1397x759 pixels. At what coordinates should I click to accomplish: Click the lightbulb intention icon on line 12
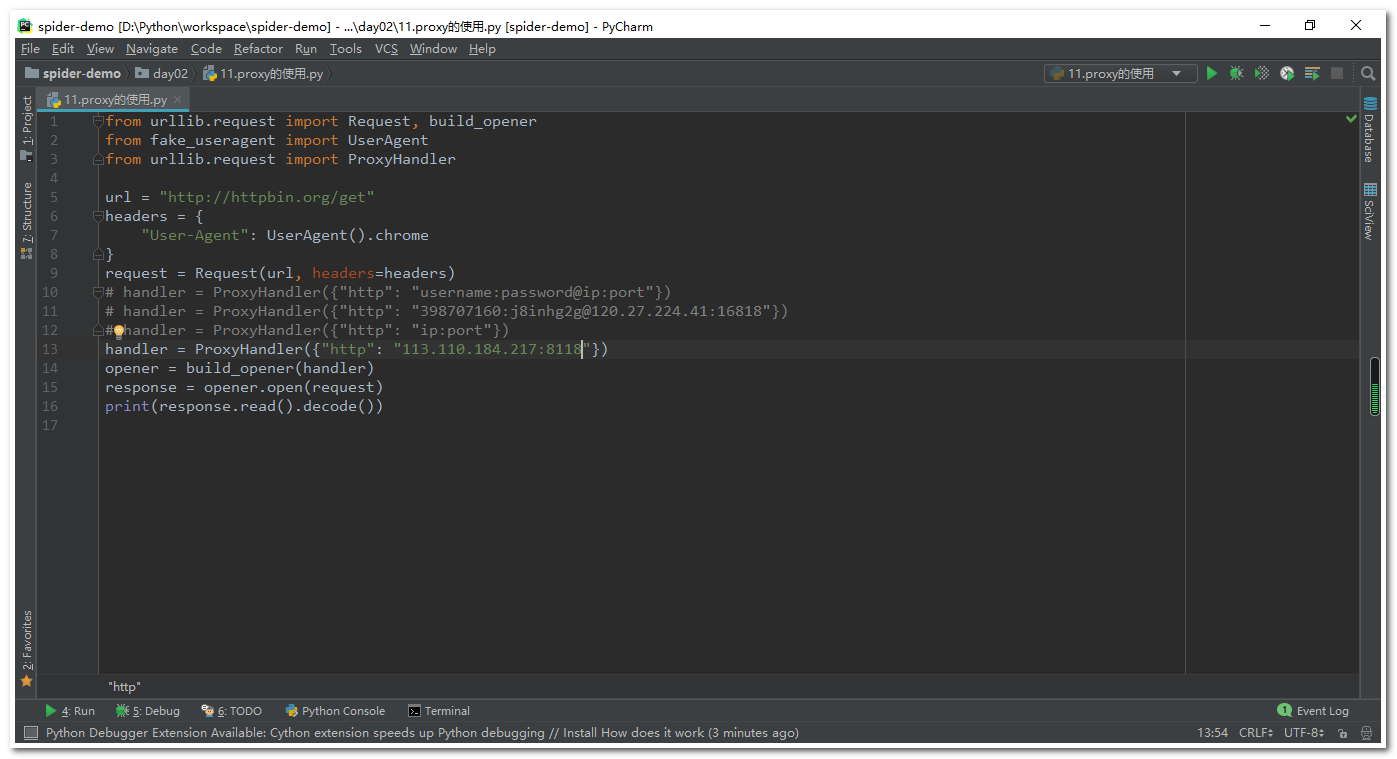[x=118, y=330]
